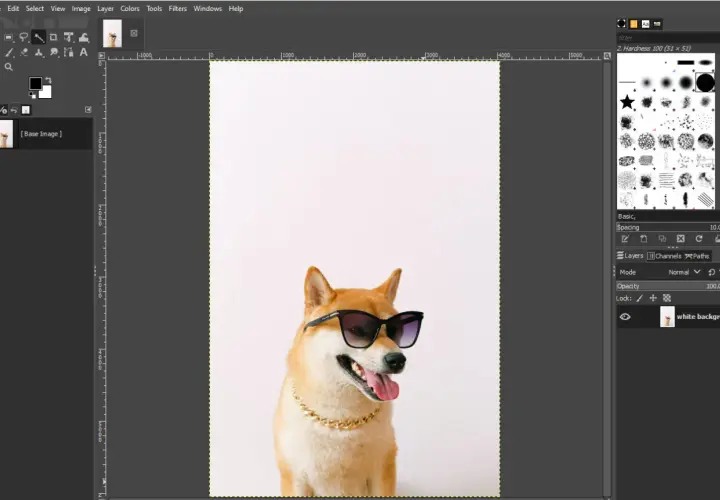Select the Fuzzy Select magic wand tool
This screenshot has height=500, width=720.
tap(39, 38)
